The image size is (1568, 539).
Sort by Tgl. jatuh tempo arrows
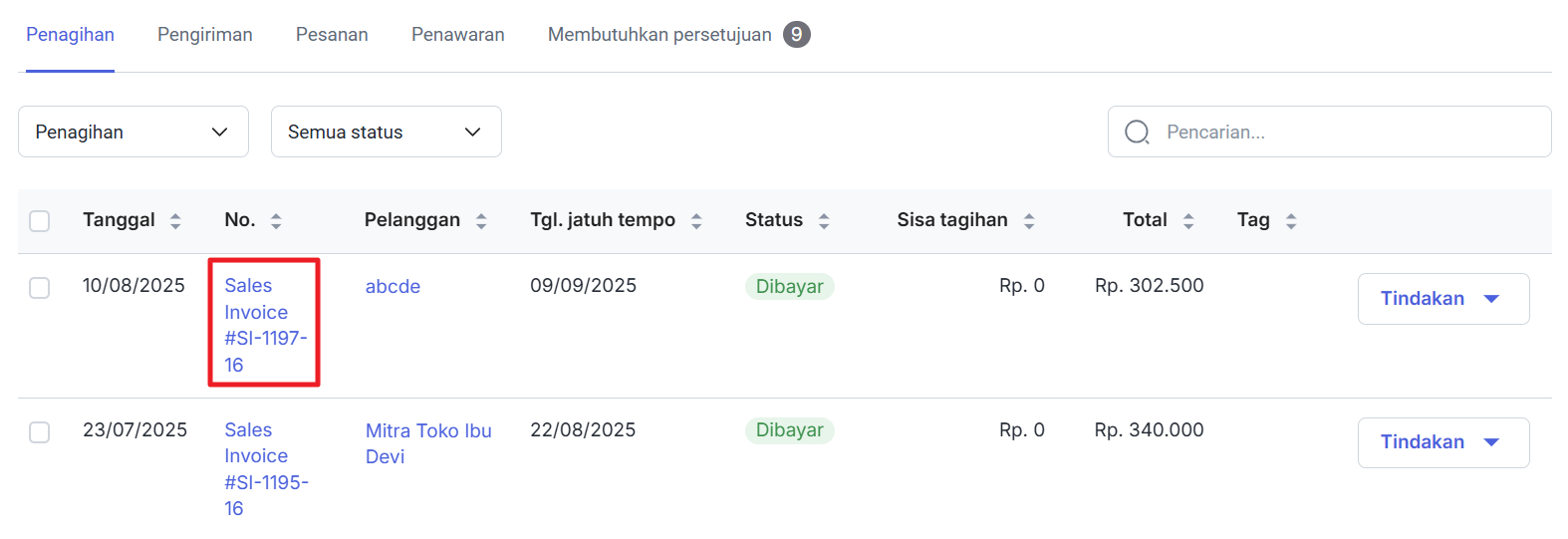click(x=696, y=221)
